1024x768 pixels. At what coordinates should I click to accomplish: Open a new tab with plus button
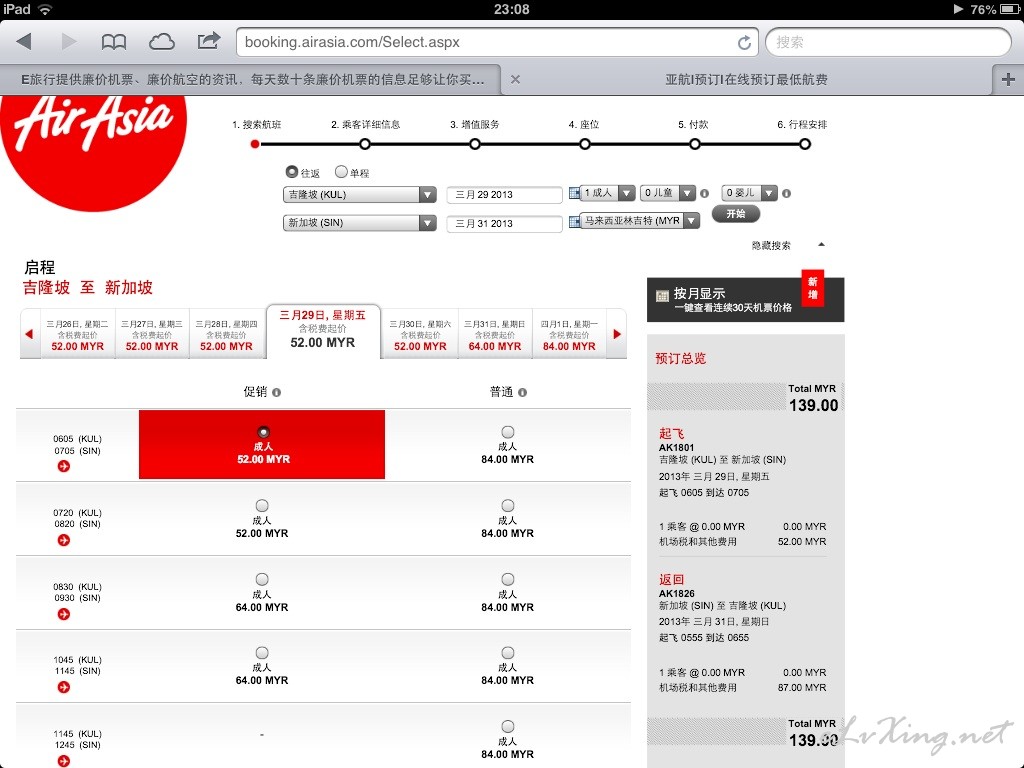pyautogui.click(x=1008, y=80)
